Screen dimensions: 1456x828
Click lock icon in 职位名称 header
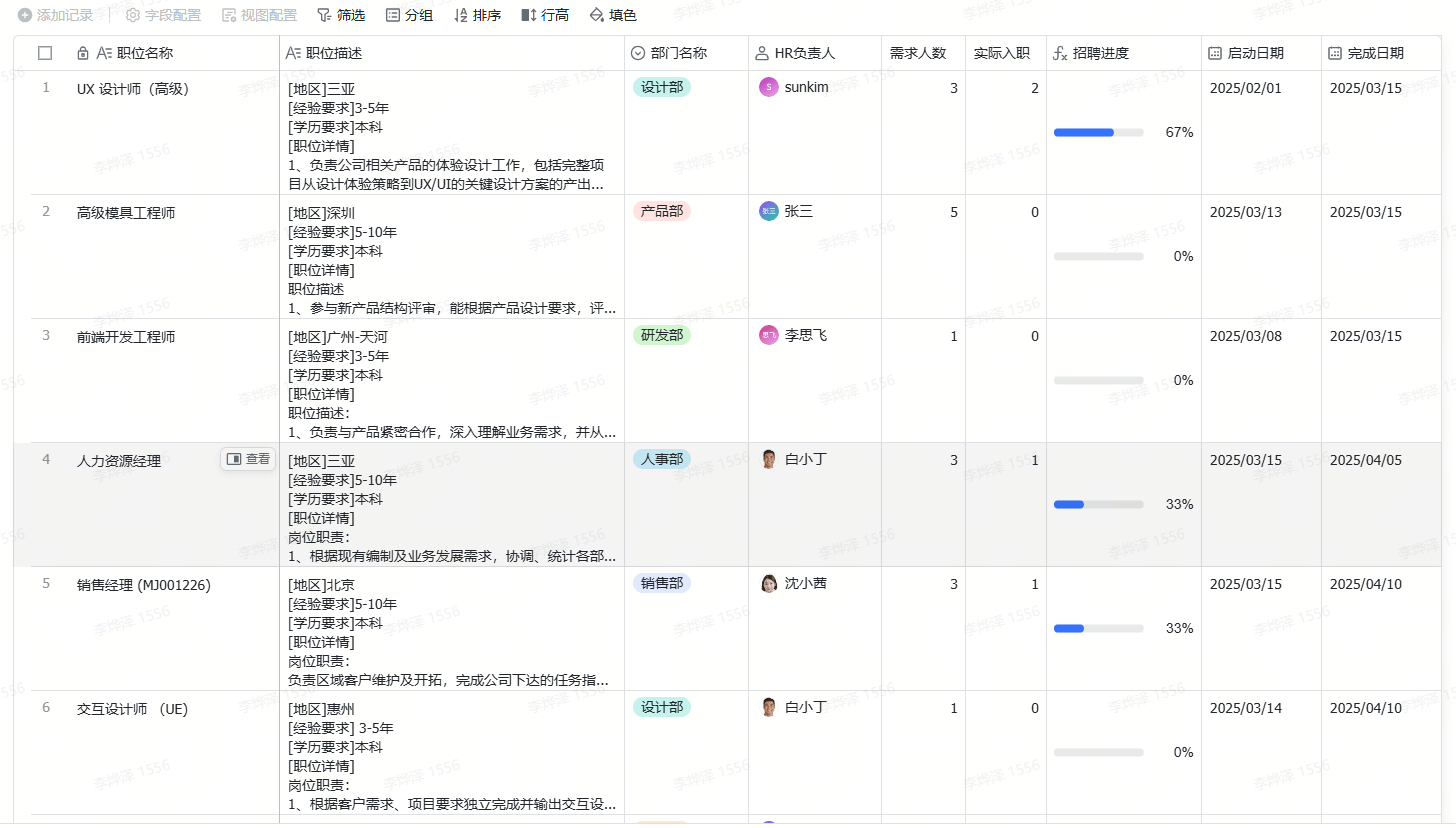click(83, 53)
